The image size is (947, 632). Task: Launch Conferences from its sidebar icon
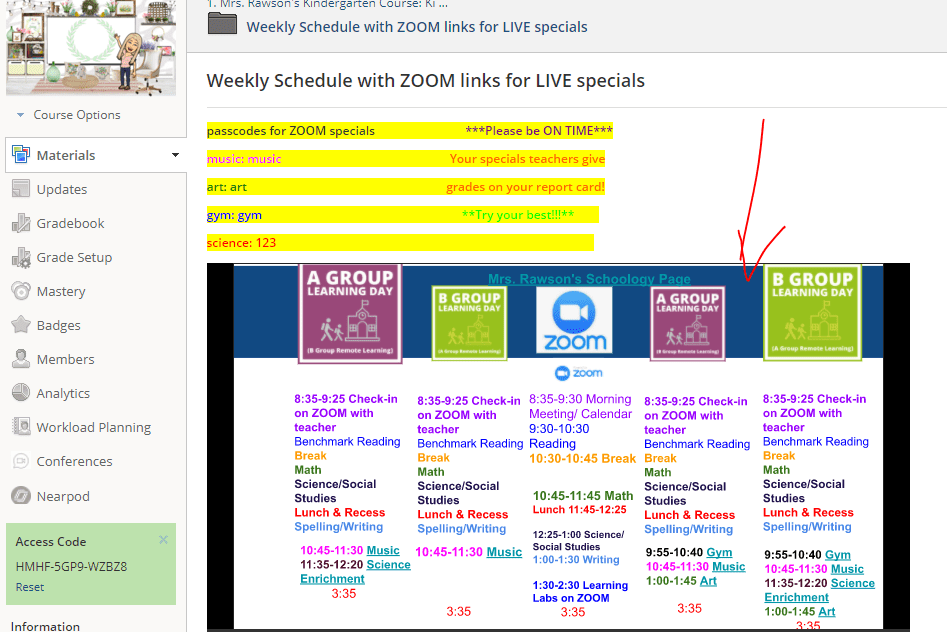tap(21, 461)
